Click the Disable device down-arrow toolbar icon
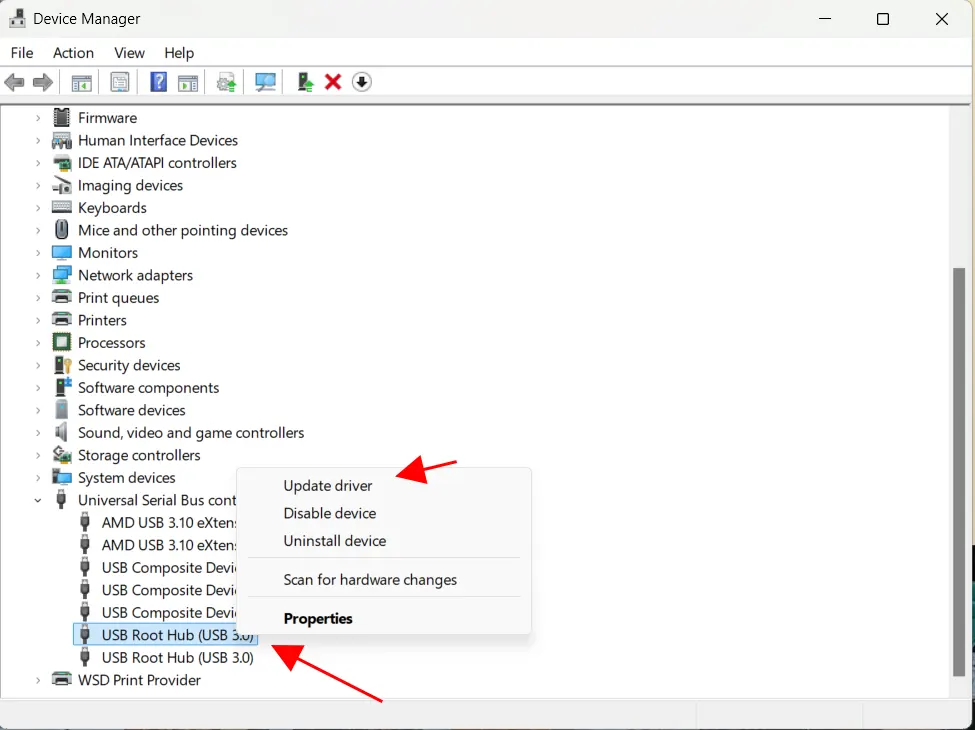Viewport: 975px width, 730px height. tap(361, 81)
